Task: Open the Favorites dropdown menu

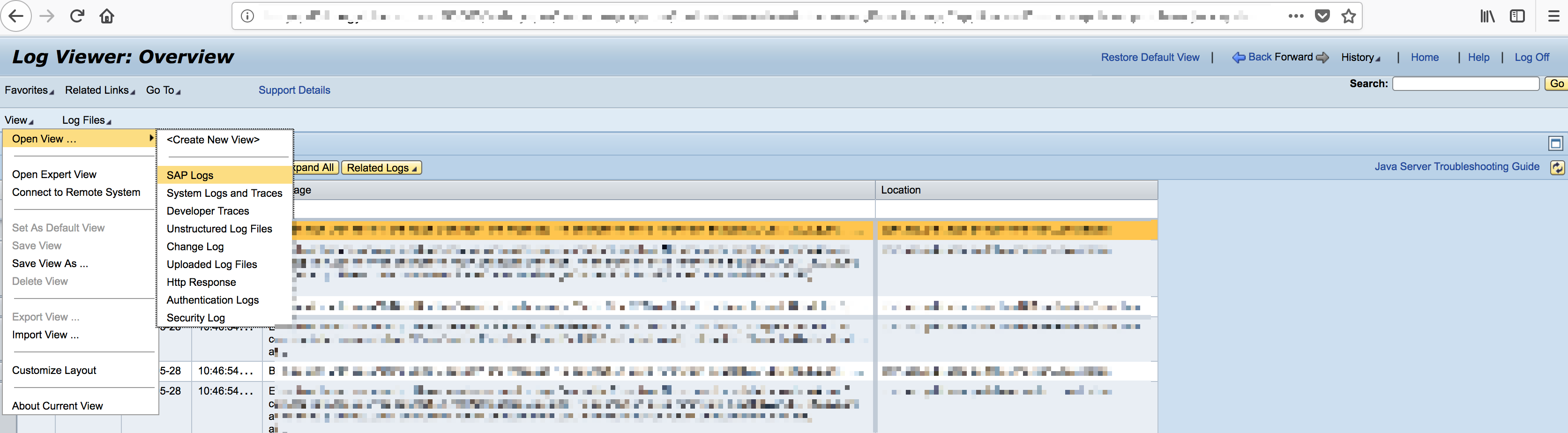Action: 29,90
